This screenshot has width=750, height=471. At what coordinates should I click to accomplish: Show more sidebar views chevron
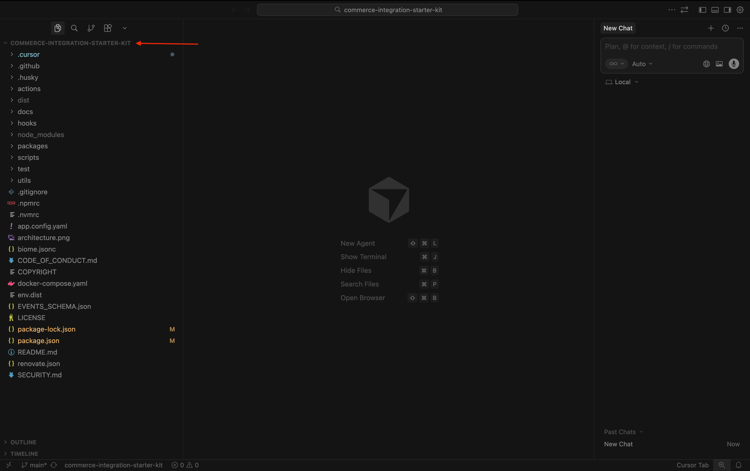point(124,28)
